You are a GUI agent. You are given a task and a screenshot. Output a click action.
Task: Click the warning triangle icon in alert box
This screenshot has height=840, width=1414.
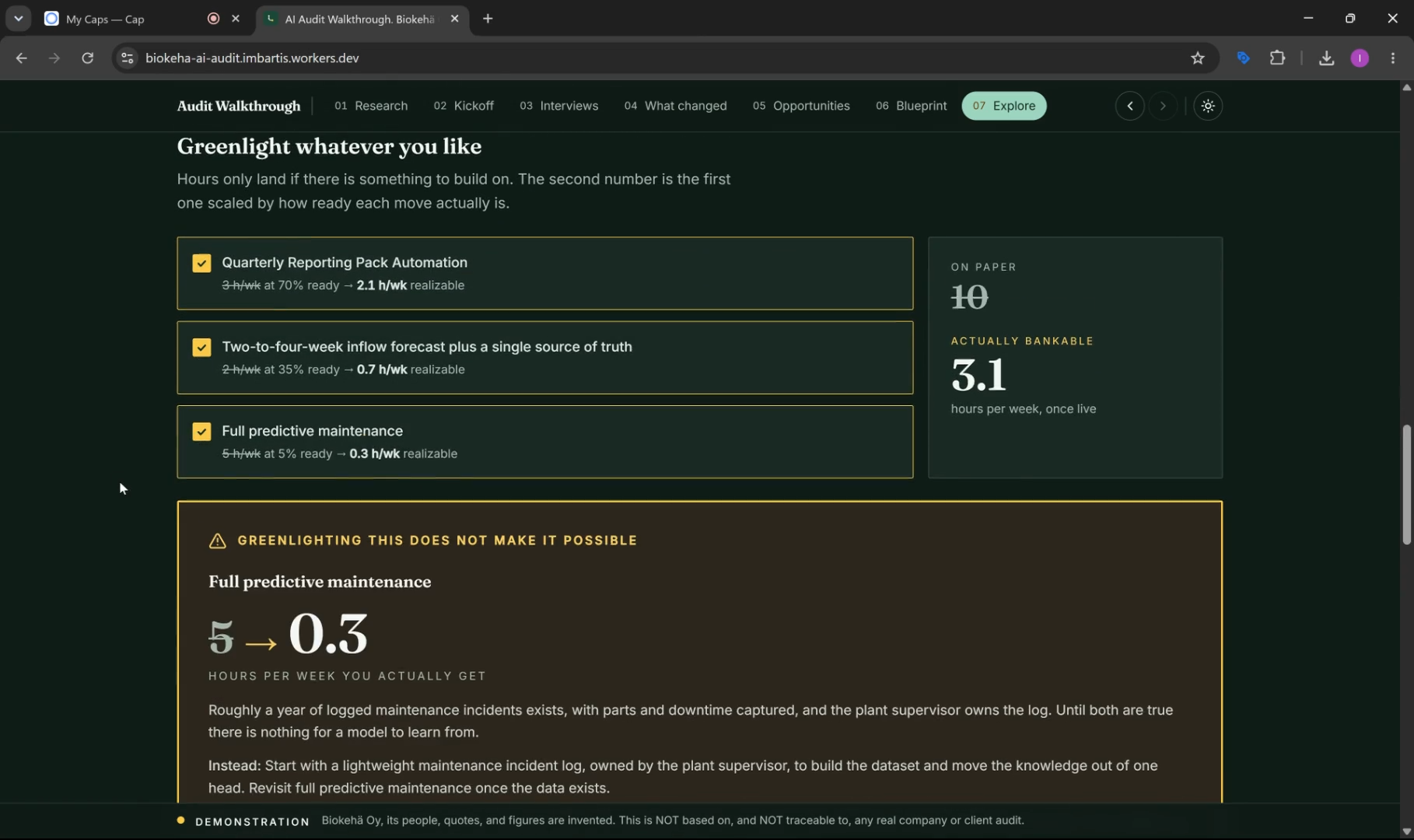point(218,541)
